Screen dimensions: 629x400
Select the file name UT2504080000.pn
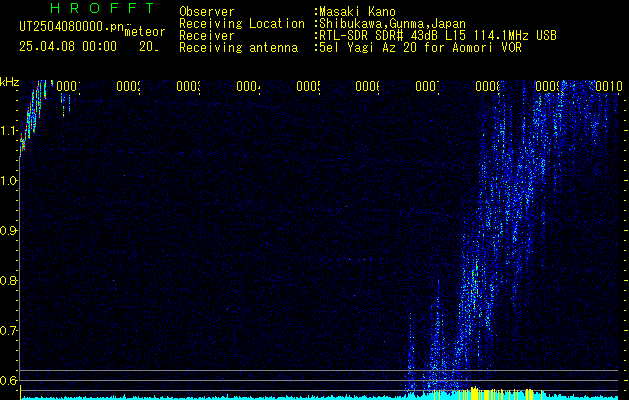[x=71, y=26]
